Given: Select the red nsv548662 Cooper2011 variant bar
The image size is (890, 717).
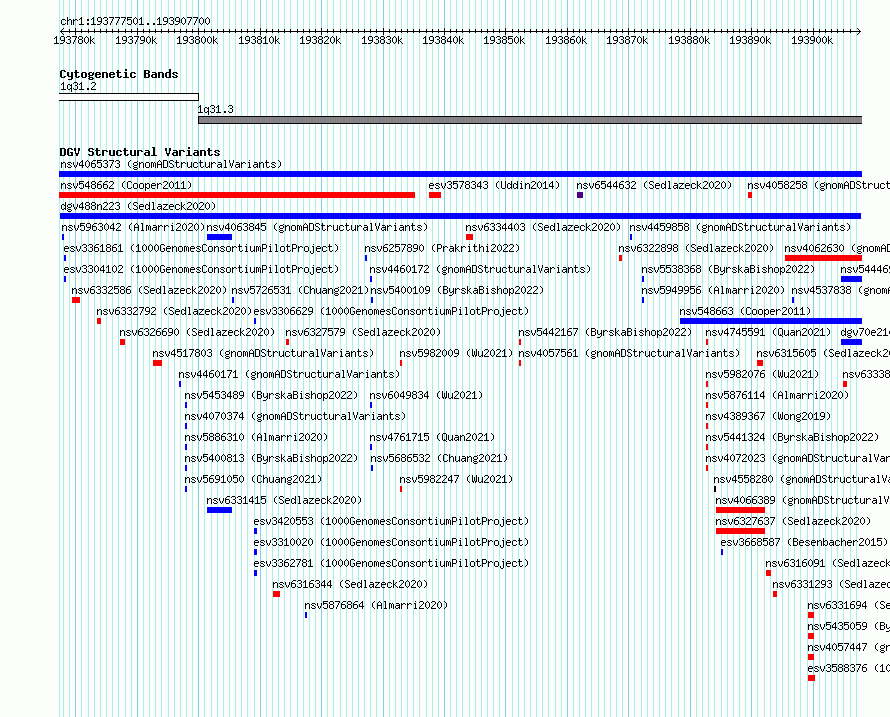Looking at the screenshot, I should pyautogui.click(x=237, y=195).
